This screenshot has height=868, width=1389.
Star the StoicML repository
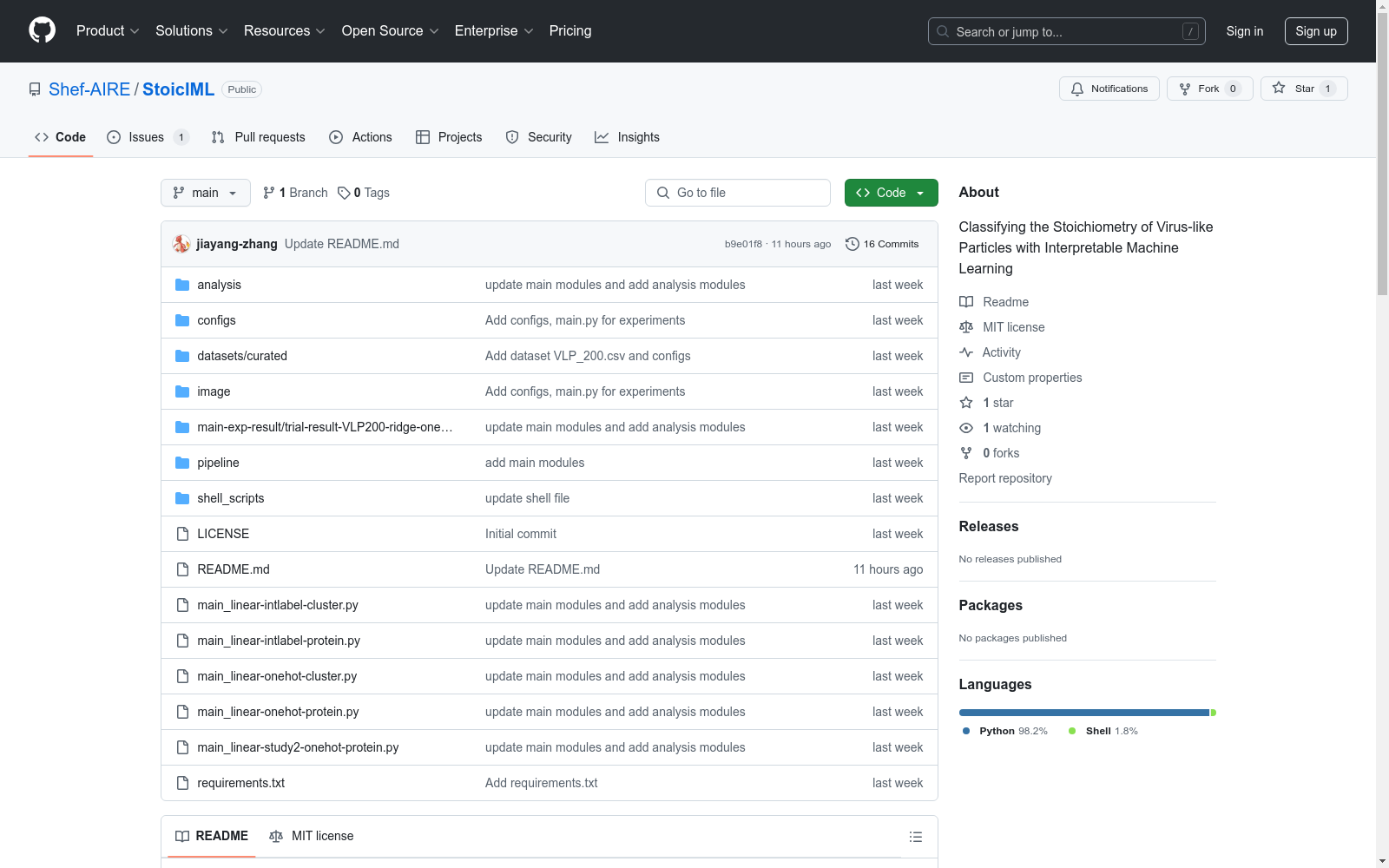[x=1304, y=89]
